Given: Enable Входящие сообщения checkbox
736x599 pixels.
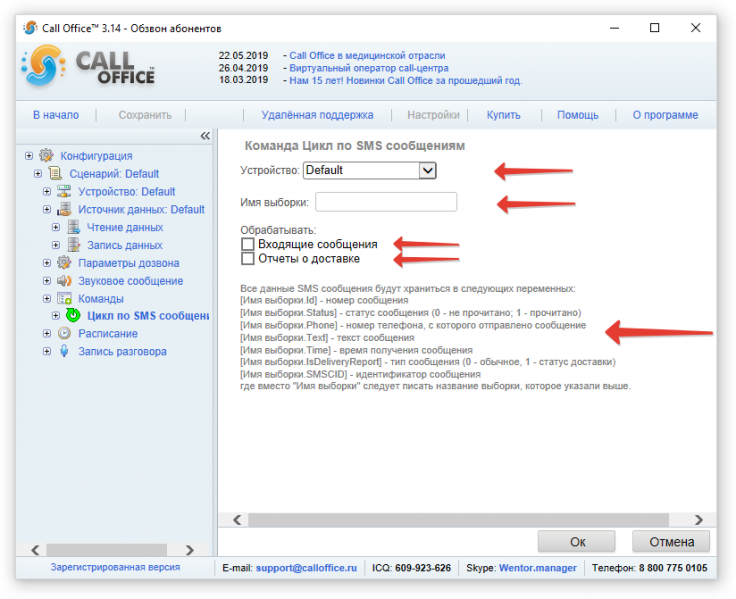Looking at the screenshot, I should [x=247, y=244].
